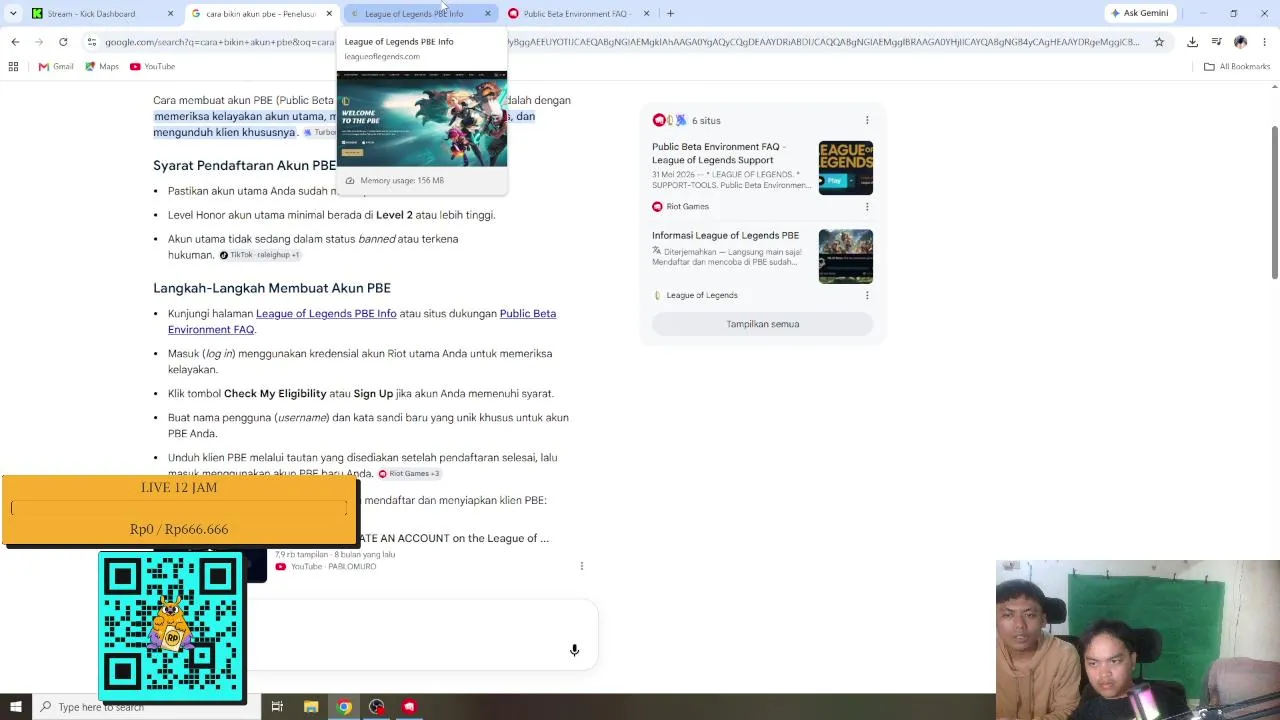Close the Public Beta Environment FAQ tab
Image resolution: width=1280 pixels, height=720 pixels.
(646, 14)
